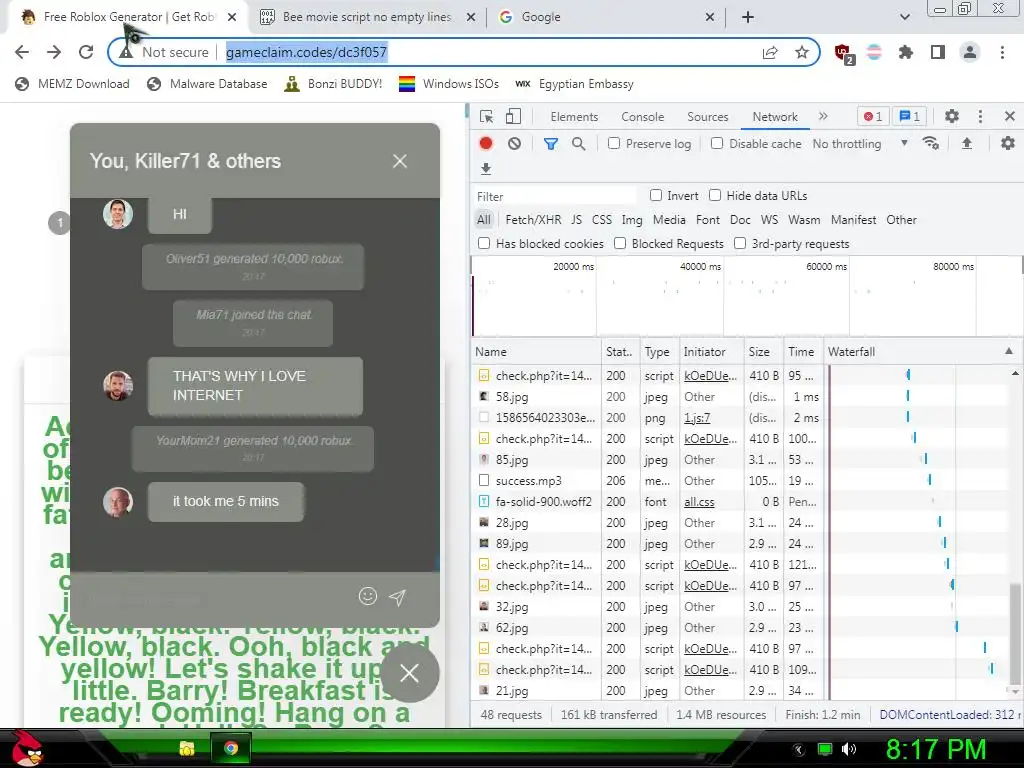
Task: Check Hide data URLs checkbox
Action: [715, 195]
